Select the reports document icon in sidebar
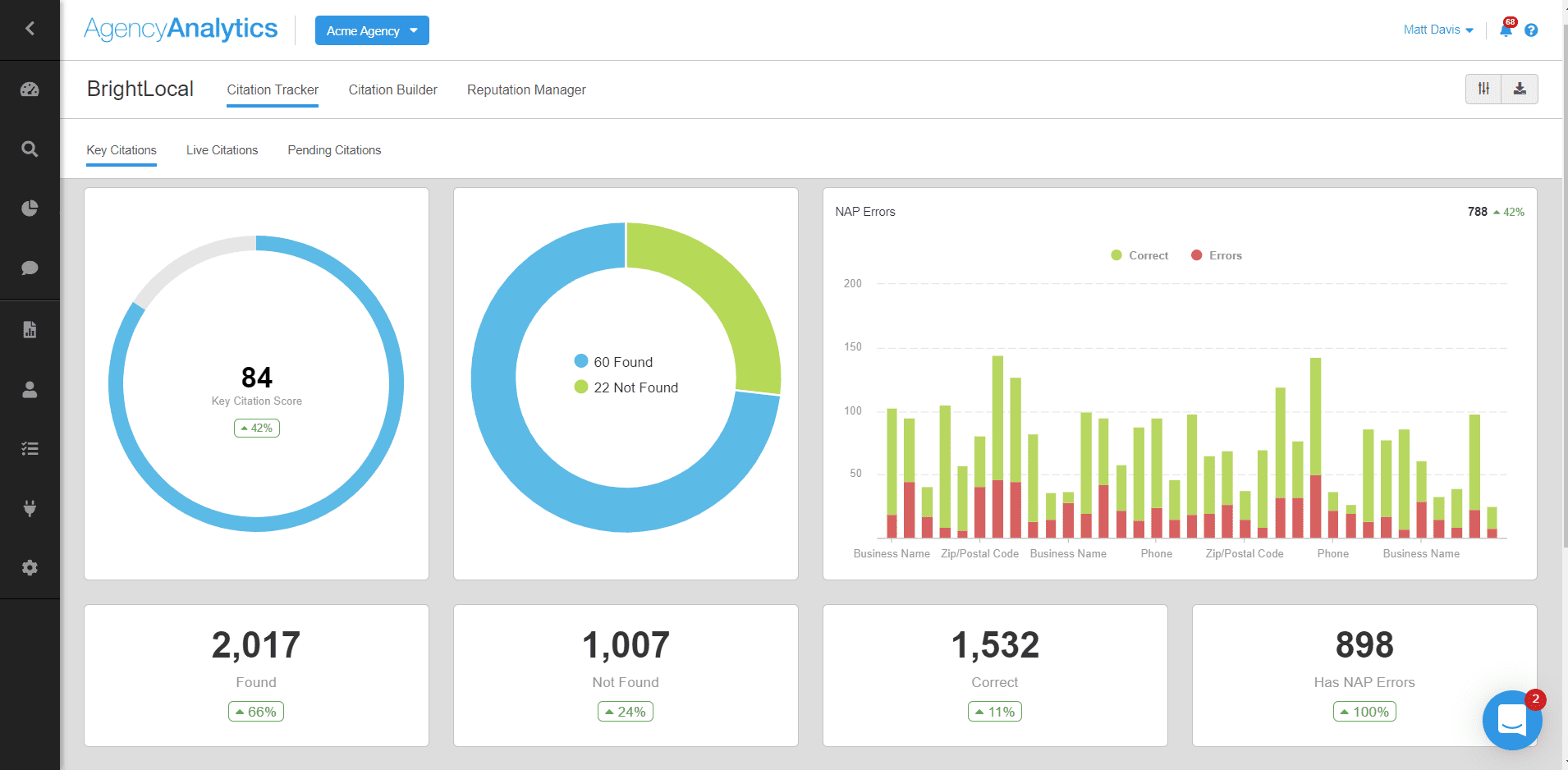The height and width of the screenshot is (770, 1568). click(x=30, y=329)
